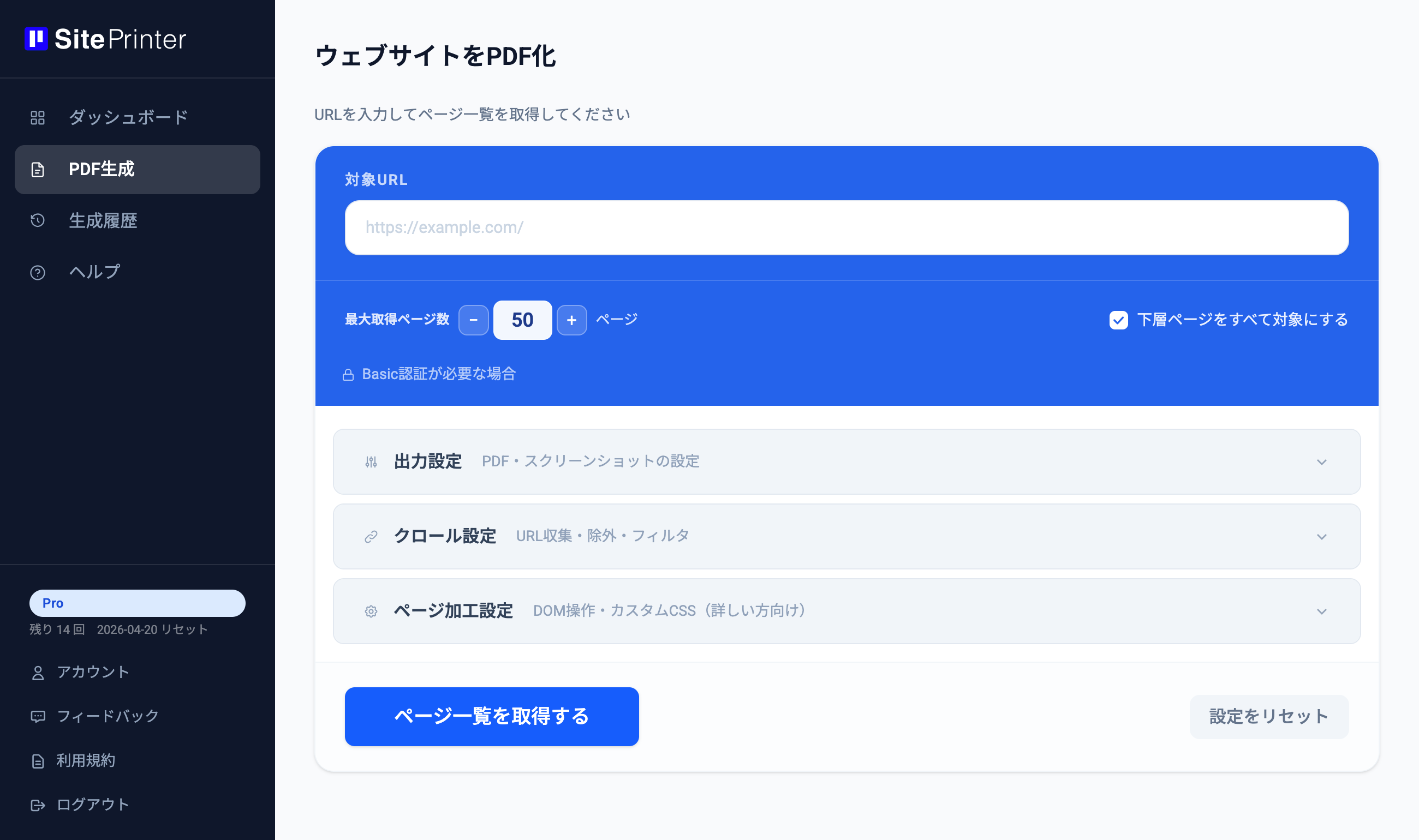
Task: Click the gear icon beside ページ加工設定
Action: (x=371, y=611)
